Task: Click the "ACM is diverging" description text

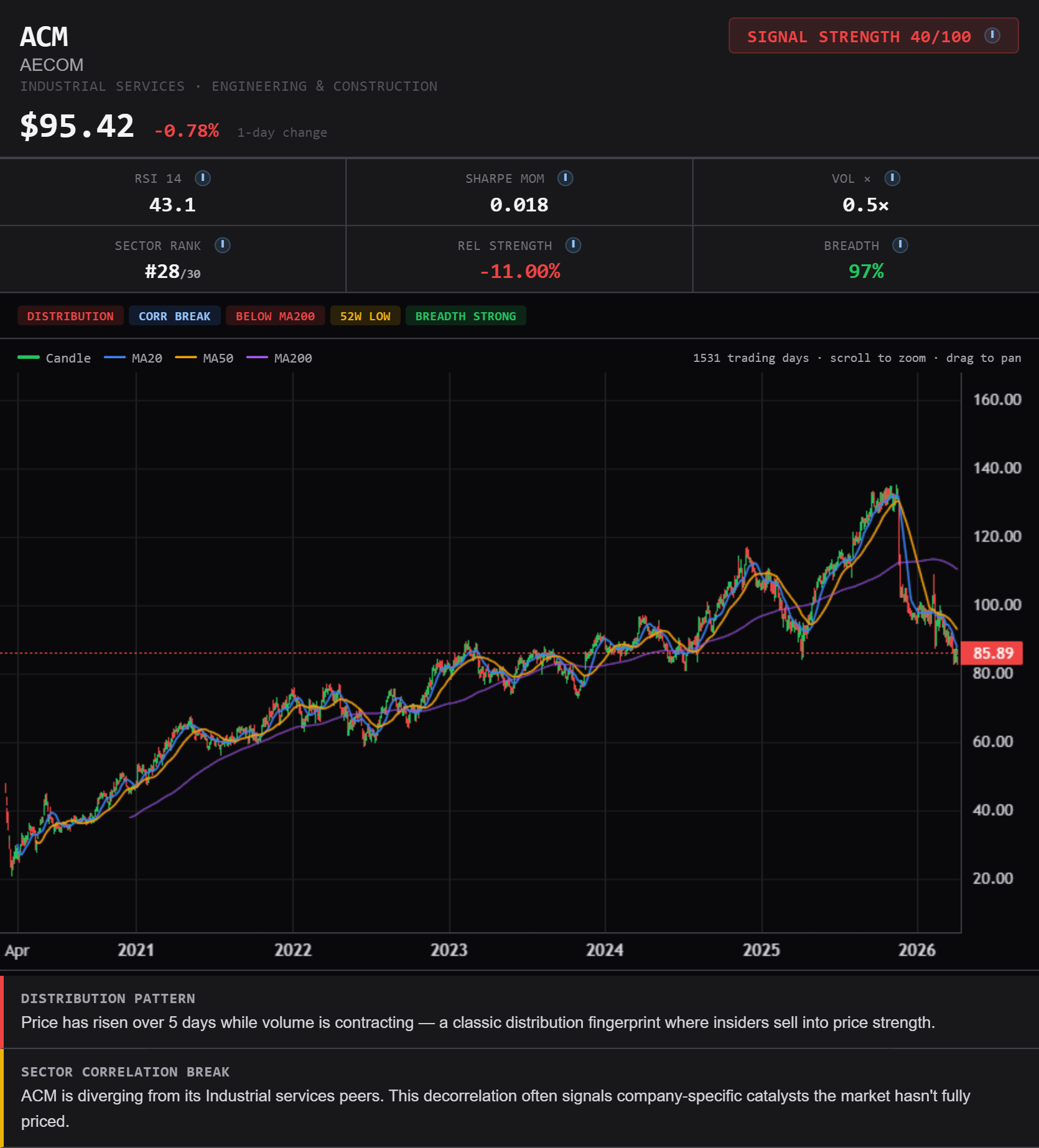Action: point(496,1109)
